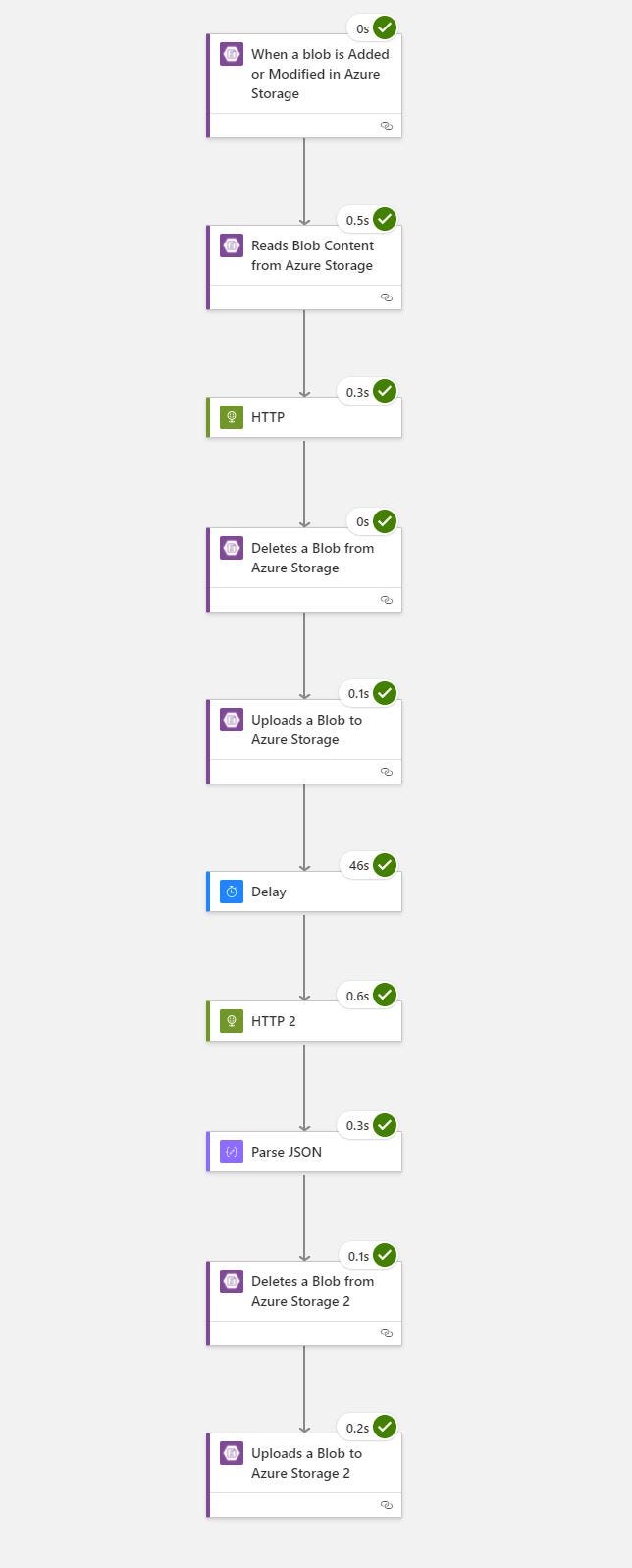Click the green success checkmark on the trigger
The width and height of the screenshot is (632, 1568).
[x=383, y=27]
